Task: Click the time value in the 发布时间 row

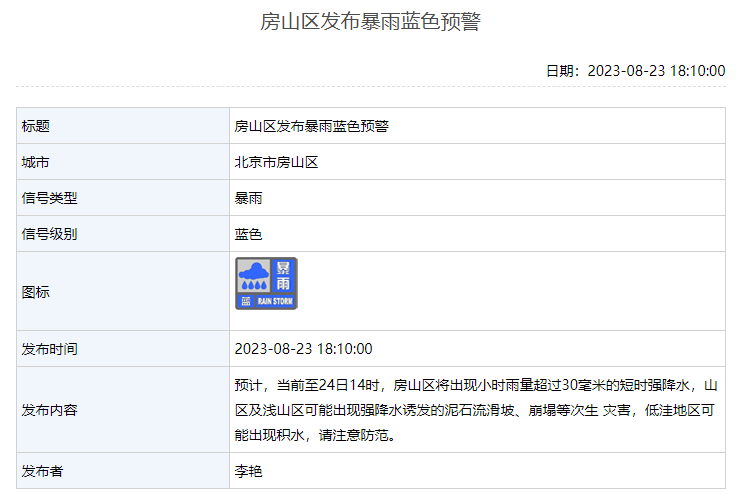Action: point(303,349)
